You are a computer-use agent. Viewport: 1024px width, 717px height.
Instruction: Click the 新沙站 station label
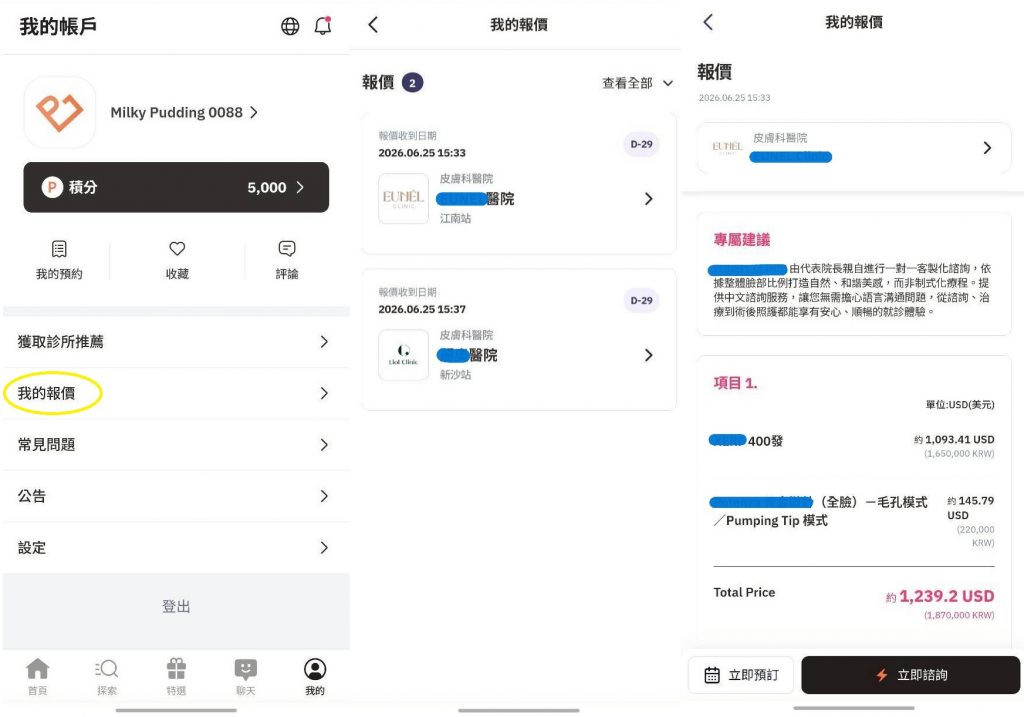455,375
